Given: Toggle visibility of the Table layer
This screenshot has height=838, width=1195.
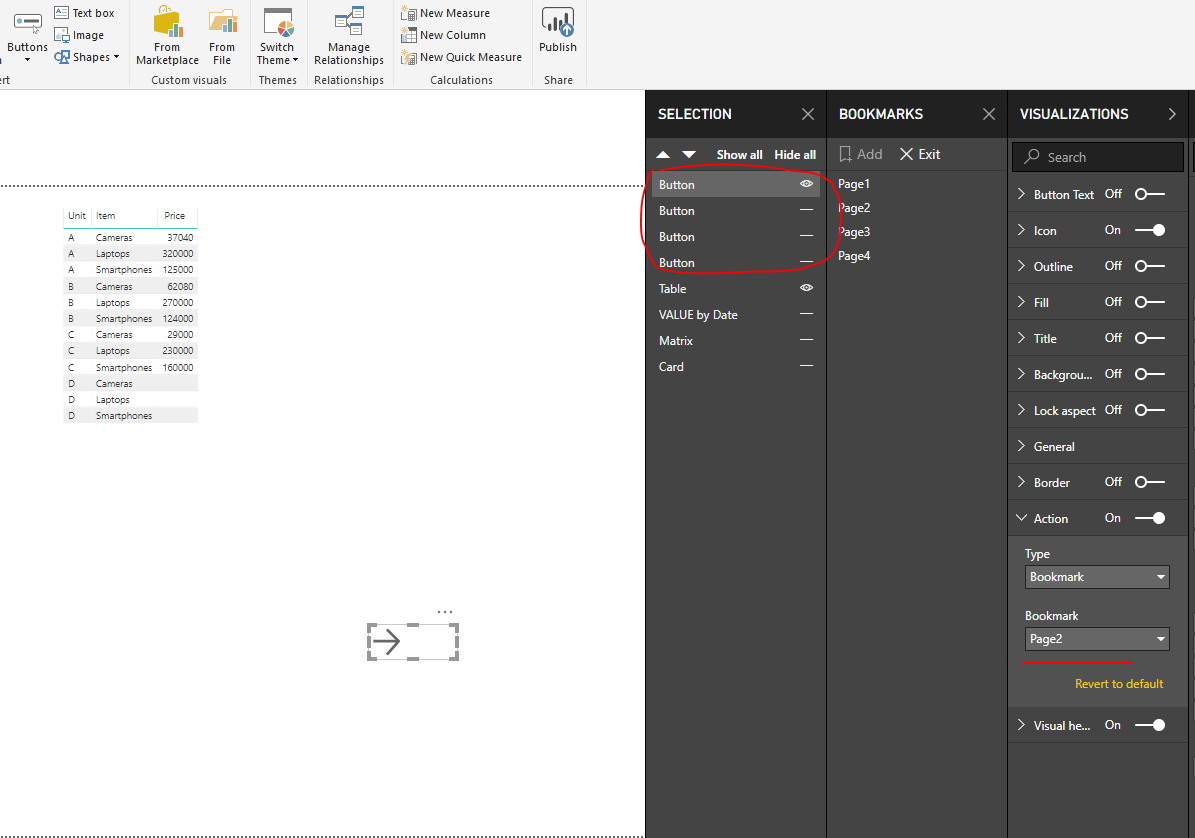Looking at the screenshot, I should [806, 288].
